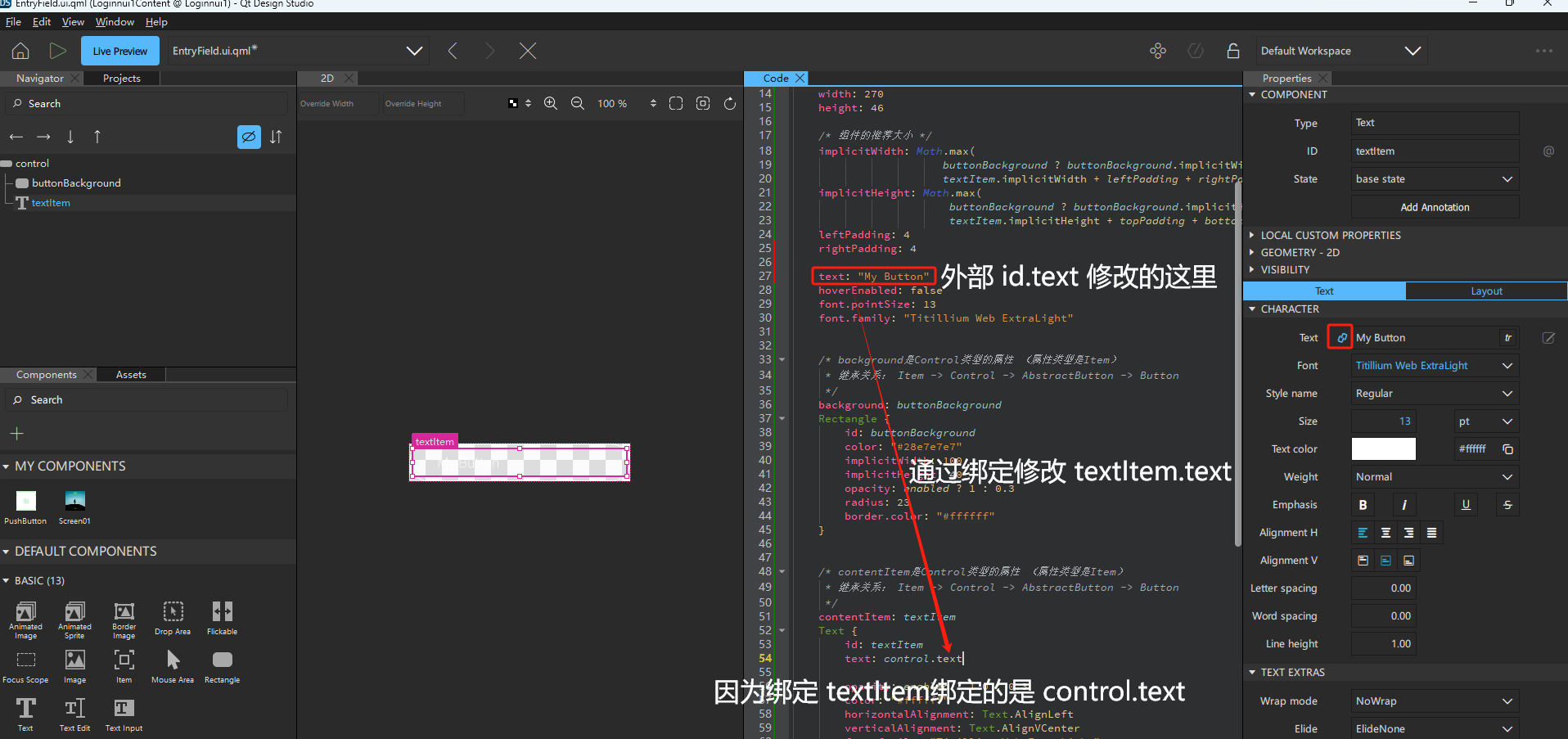
Task: Click the Override Width field
Action: pyautogui.click(x=338, y=103)
